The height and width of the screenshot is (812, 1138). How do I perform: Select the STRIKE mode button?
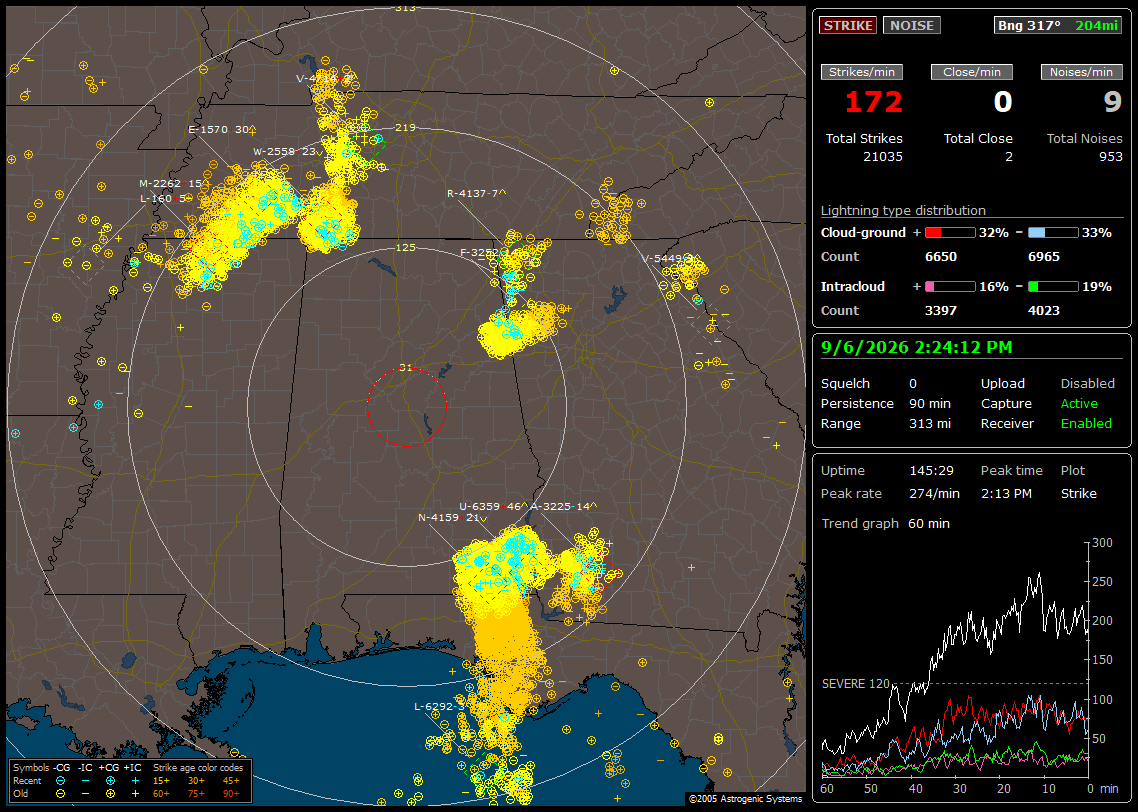click(848, 25)
